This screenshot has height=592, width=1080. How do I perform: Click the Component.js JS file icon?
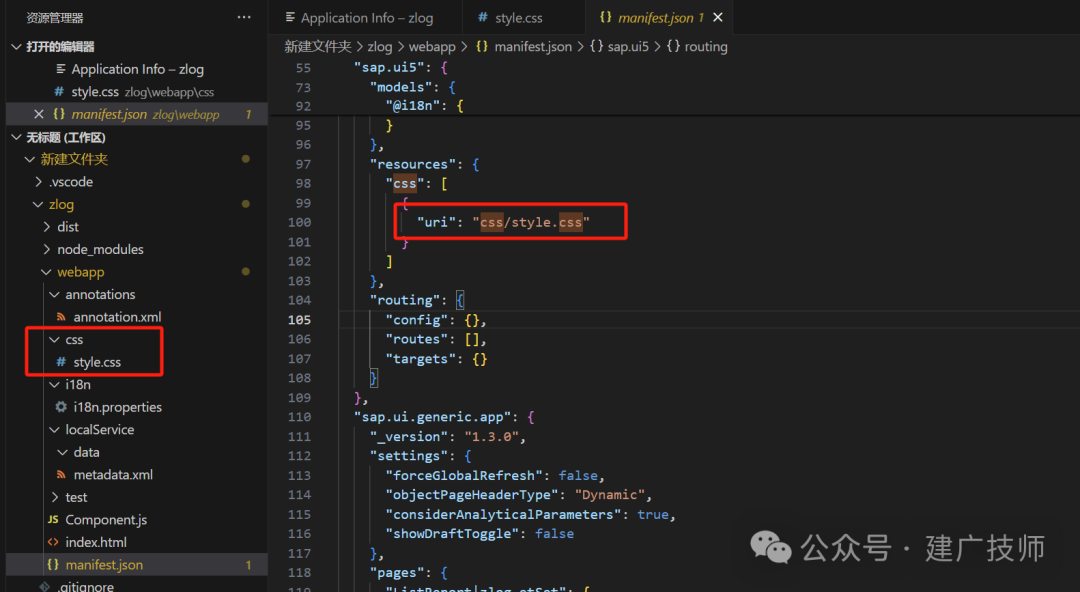pos(53,520)
